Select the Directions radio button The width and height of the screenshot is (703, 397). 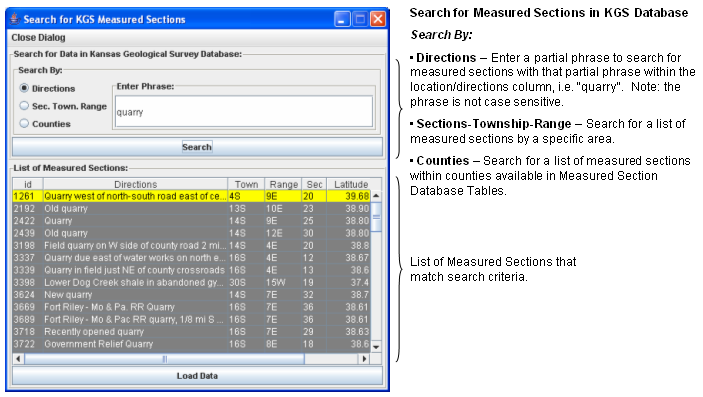pos(24,88)
